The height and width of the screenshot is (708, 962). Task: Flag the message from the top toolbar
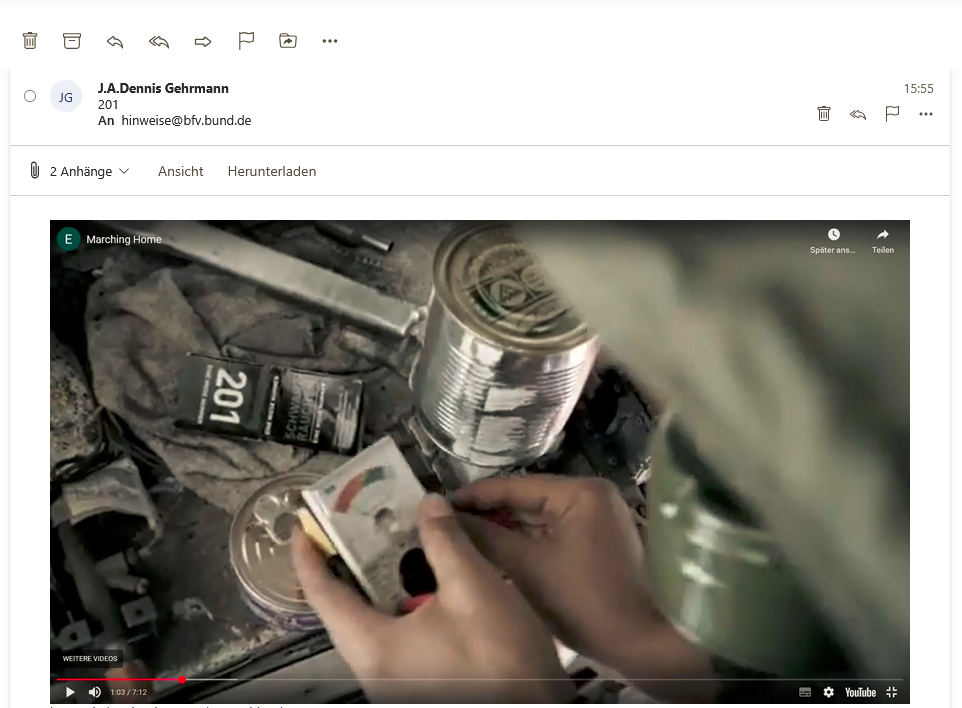click(x=246, y=41)
